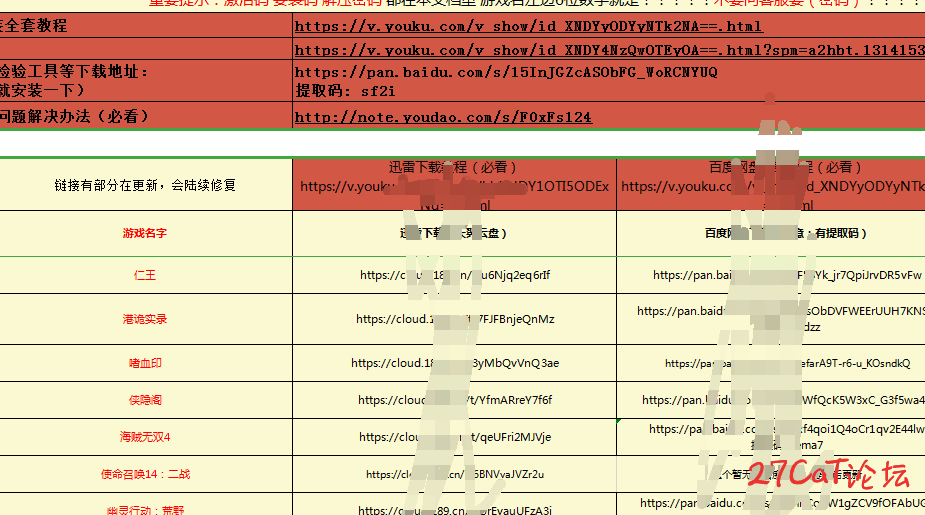Click the 使命召唤14 cloud link ending 5BNVvaJVZr2u

455,474
